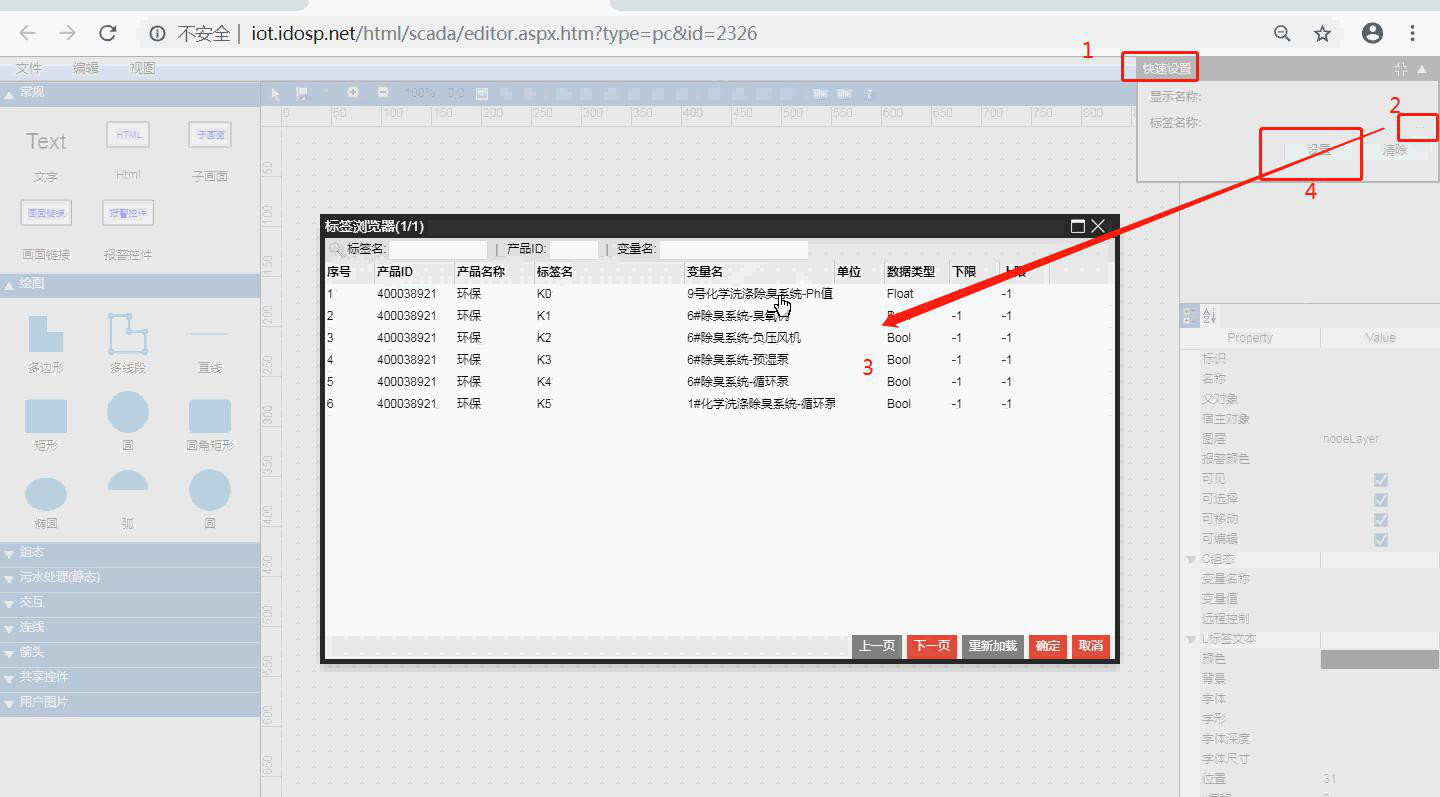Pick the 多线段 polyline shape
The width and height of the screenshot is (1440, 797).
coord(128,334)
